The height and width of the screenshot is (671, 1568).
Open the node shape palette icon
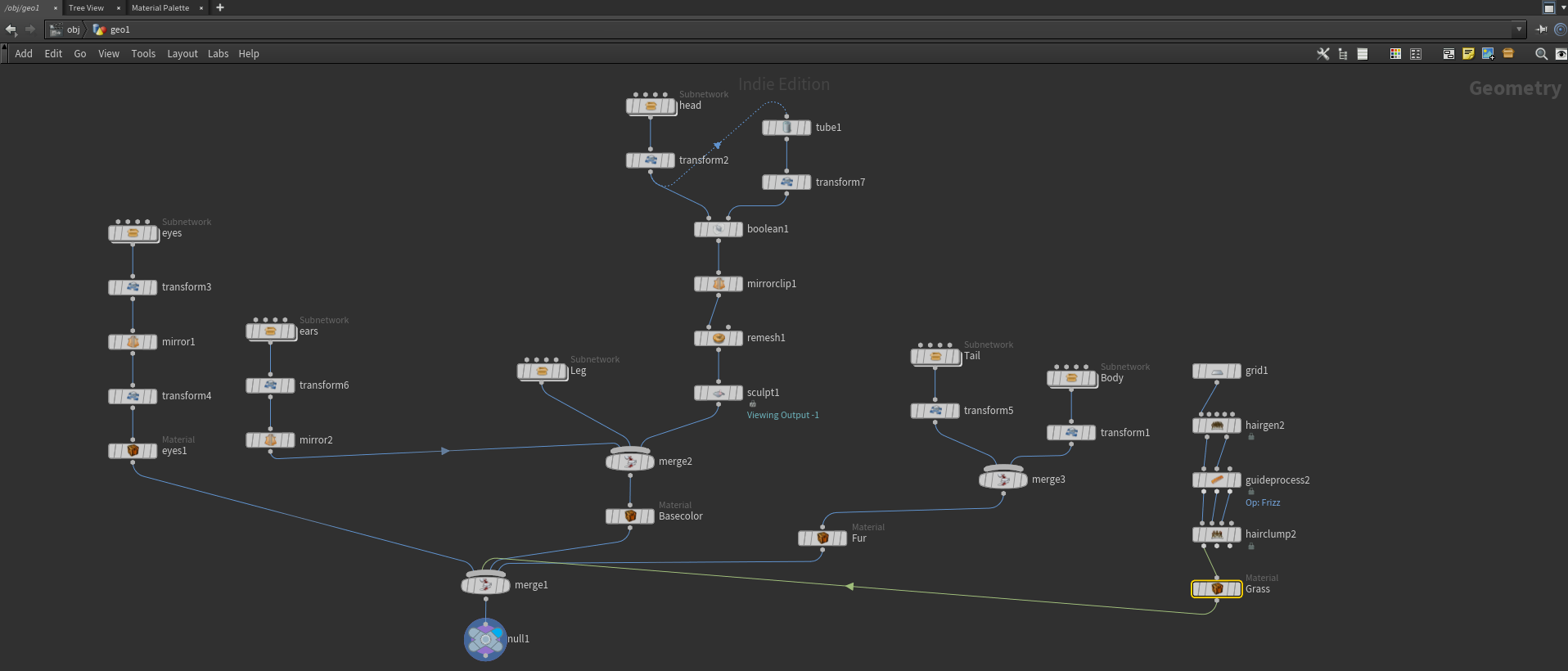[x=1416, y=54]
